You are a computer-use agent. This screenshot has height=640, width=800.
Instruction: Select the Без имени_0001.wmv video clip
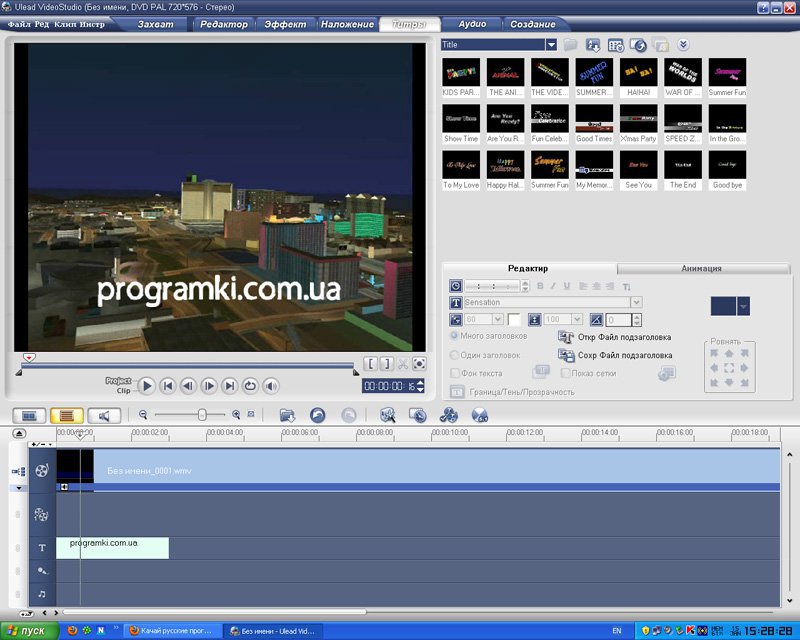[x=418, y=471]
